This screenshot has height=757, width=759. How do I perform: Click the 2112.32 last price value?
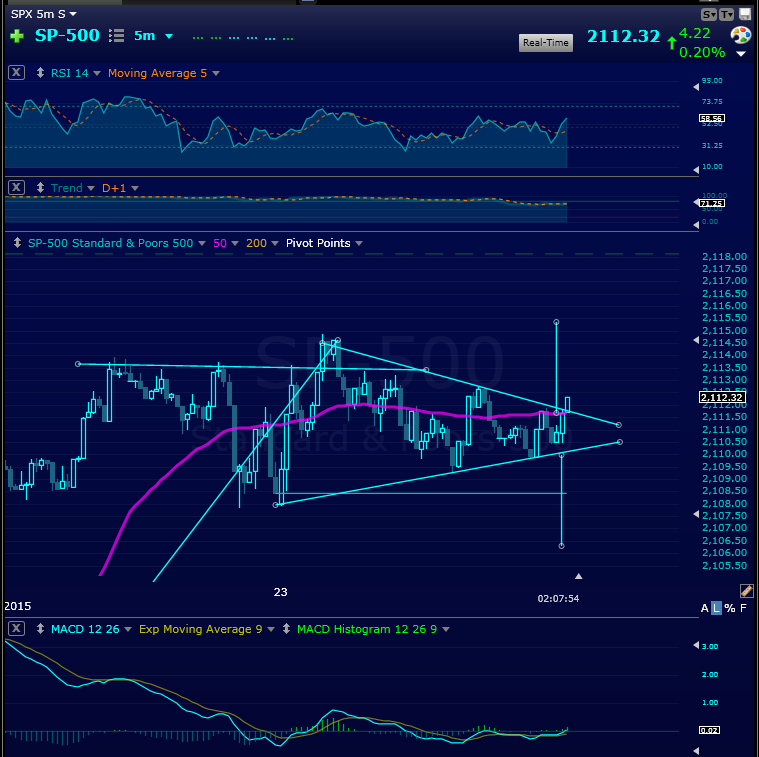[623, 36]
